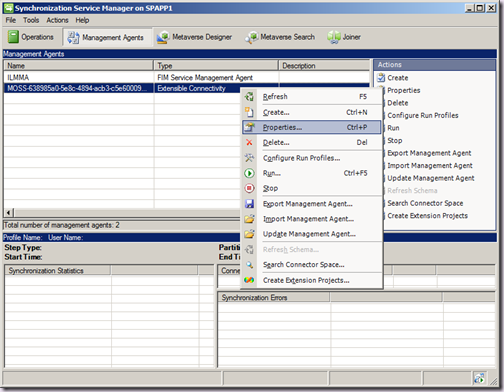The image size is (504, 392).
Task: Click the Synchronization Statistics column header
Action: point(58,270)
